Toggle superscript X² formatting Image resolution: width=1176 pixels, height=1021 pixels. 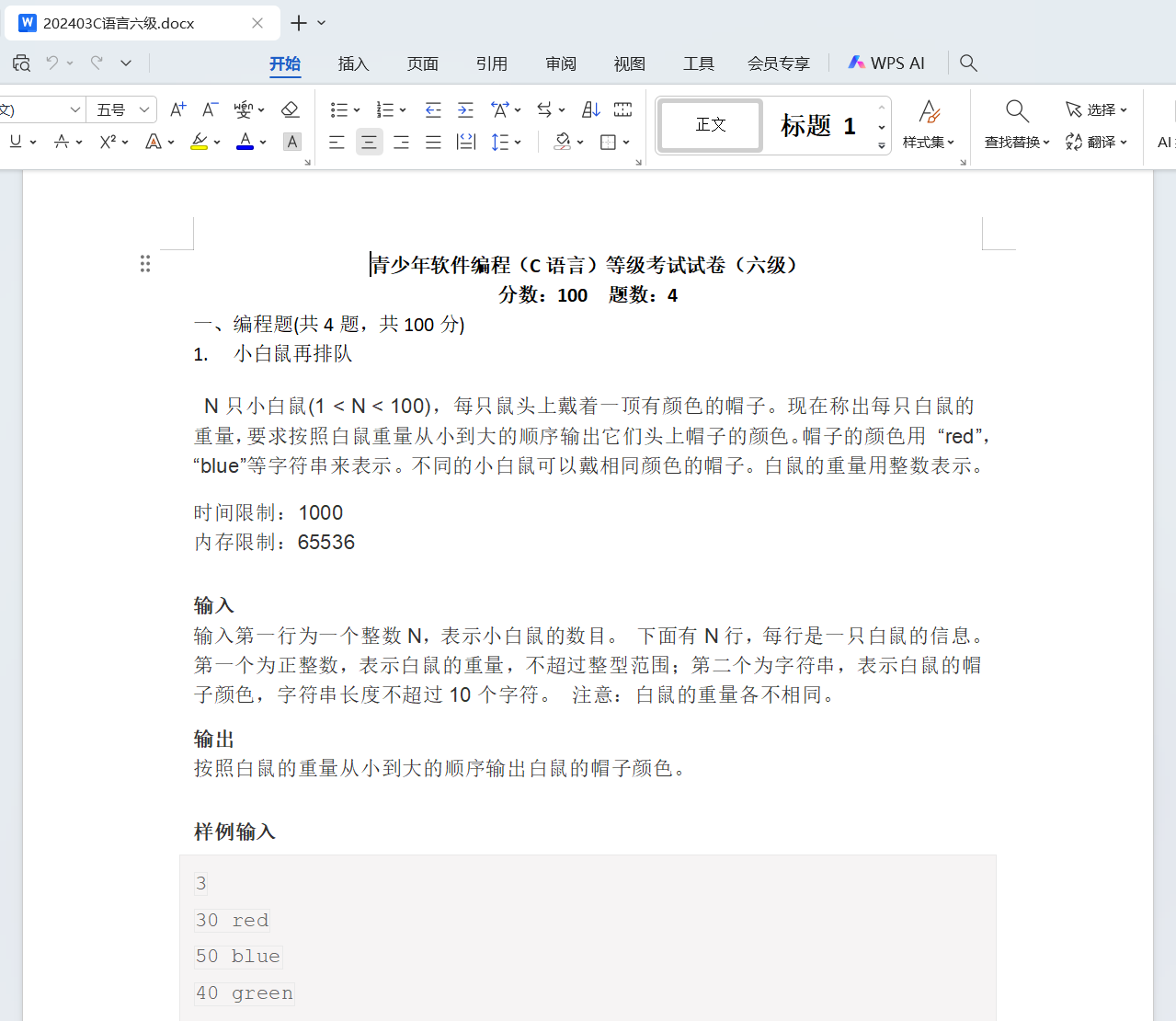[x=108, y=142]
